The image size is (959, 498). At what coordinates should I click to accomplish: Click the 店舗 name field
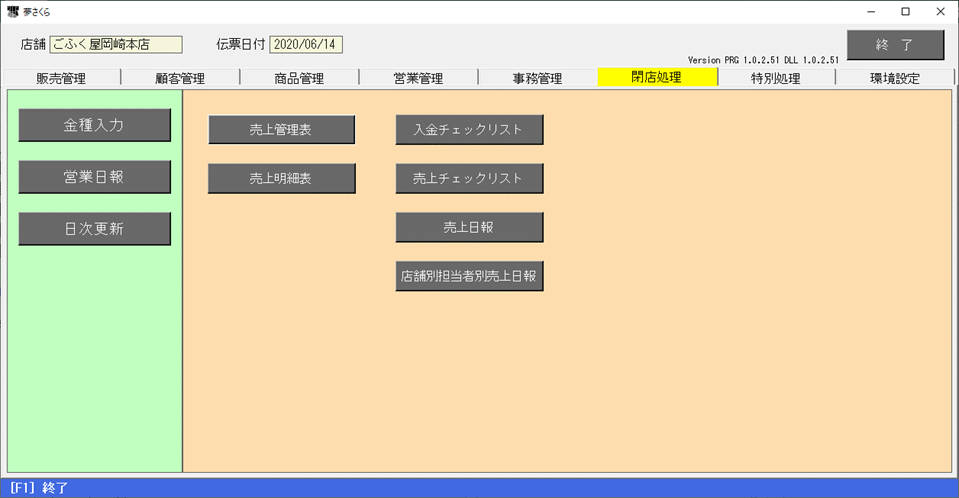tap(116, 44)
